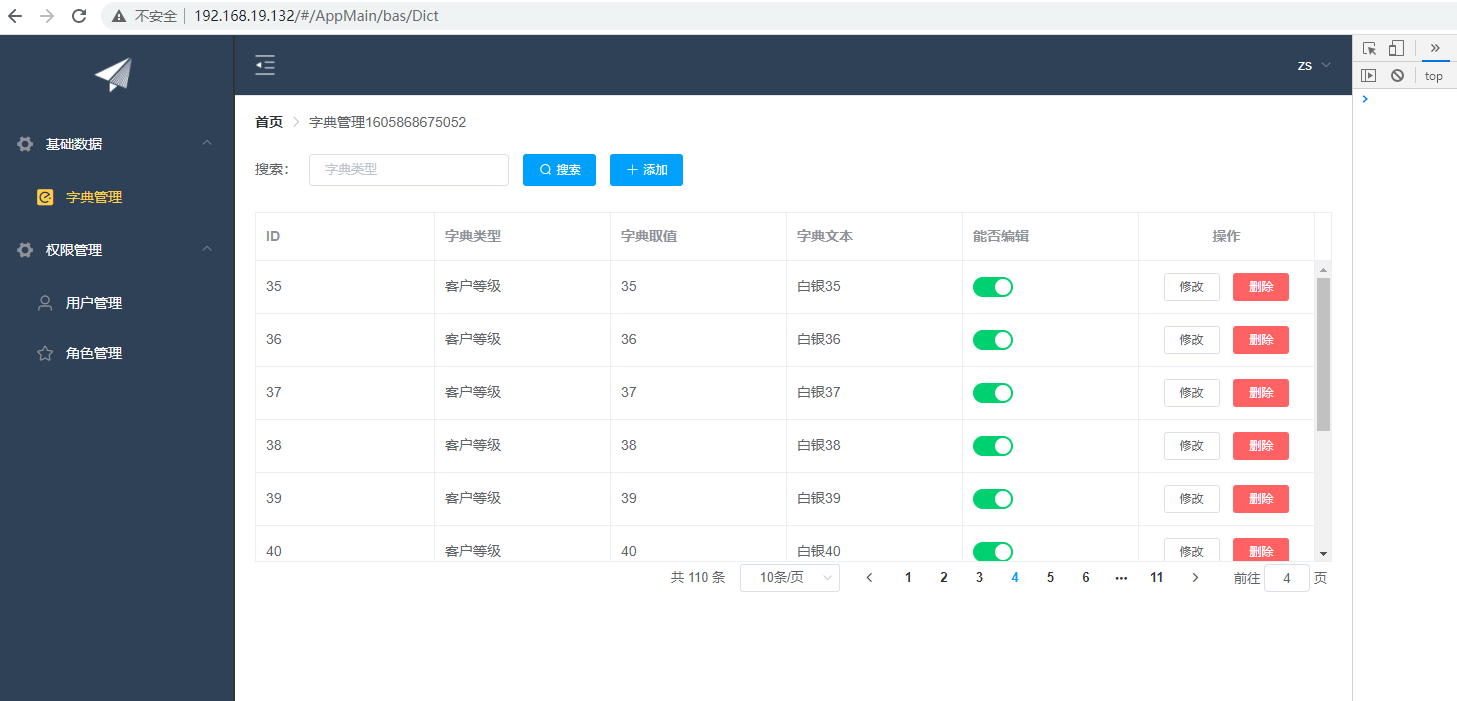The image size is (1457, 701).
Task: Toggle 能否编辑 switch for ID 40
Action: [993, 551]
